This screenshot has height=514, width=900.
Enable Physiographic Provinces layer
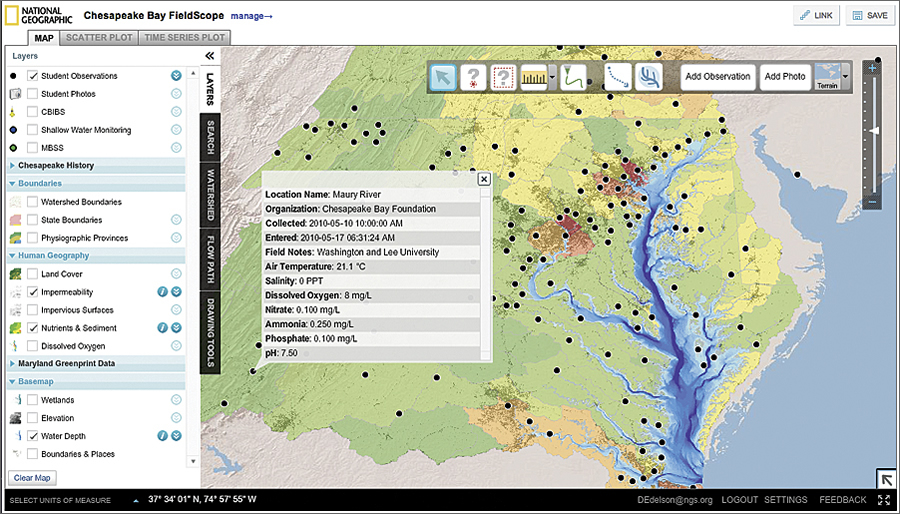tap(33, 238)
